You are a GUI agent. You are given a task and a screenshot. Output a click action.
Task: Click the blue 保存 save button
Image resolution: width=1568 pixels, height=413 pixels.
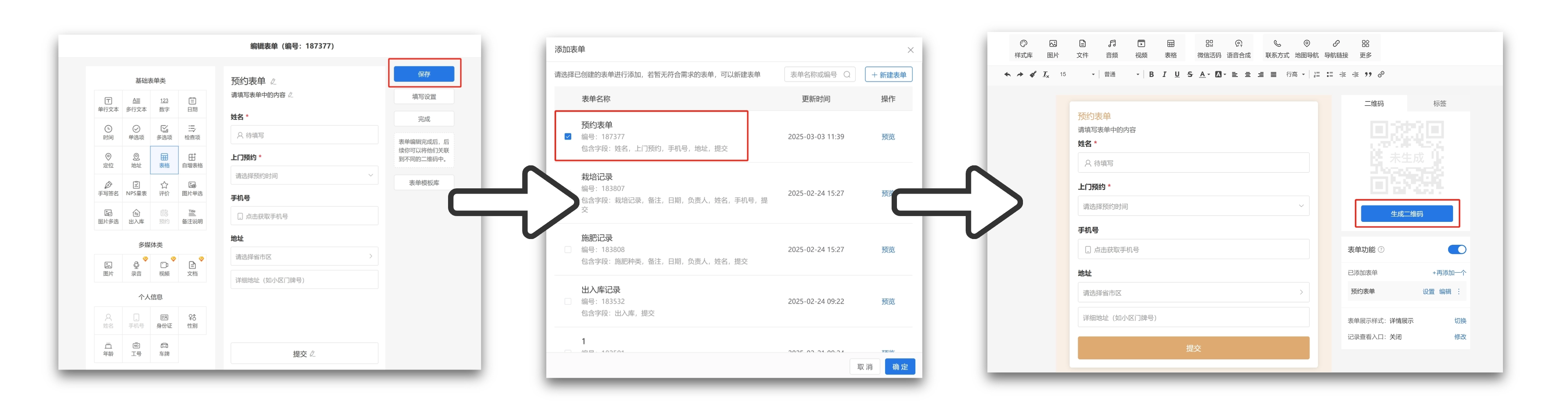[424, 74]
